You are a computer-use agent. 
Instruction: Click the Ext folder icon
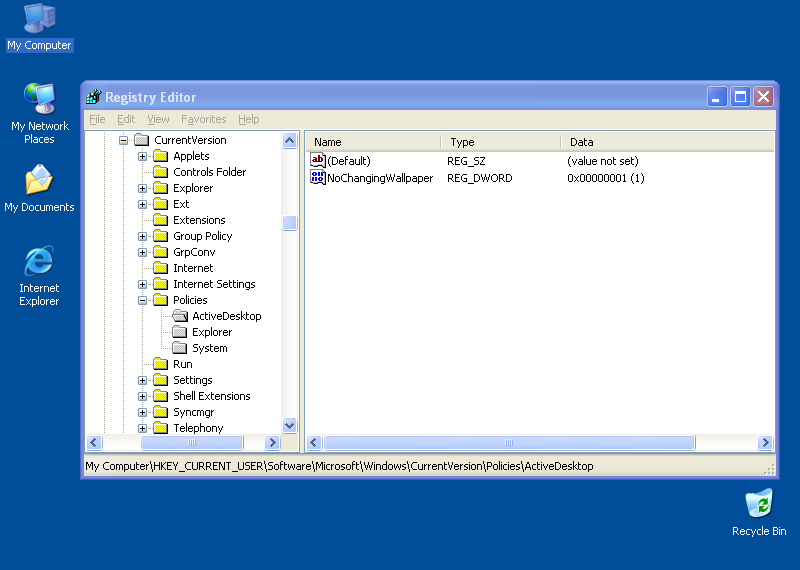click(x=160, y=204)
